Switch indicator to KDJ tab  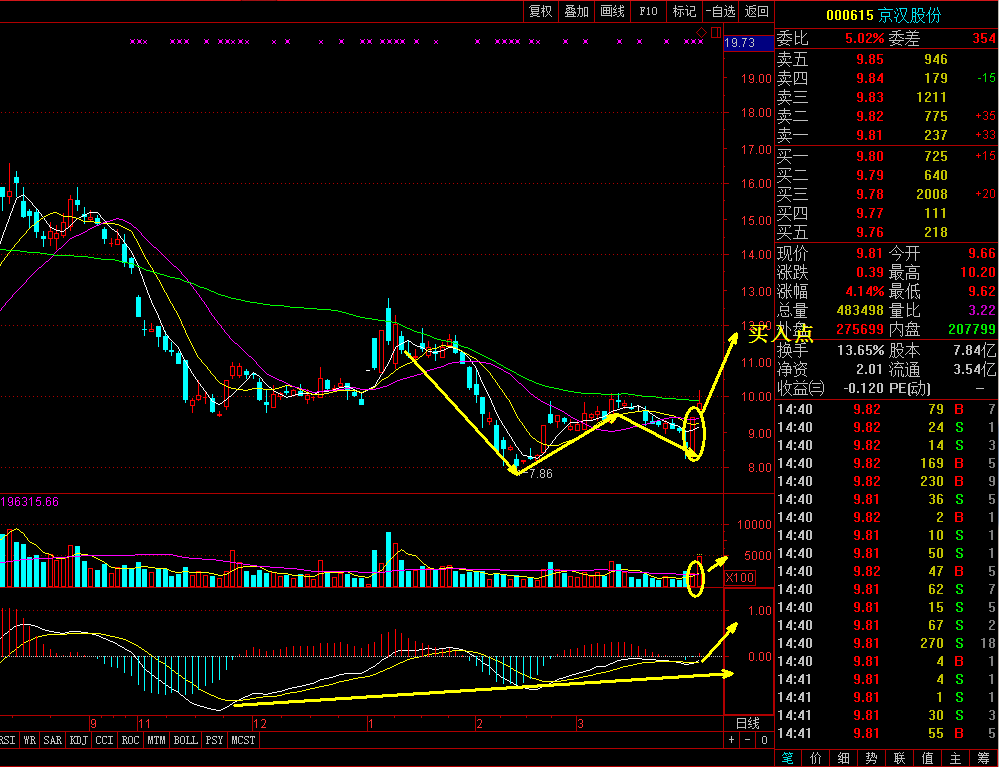[x=77, y=740]
